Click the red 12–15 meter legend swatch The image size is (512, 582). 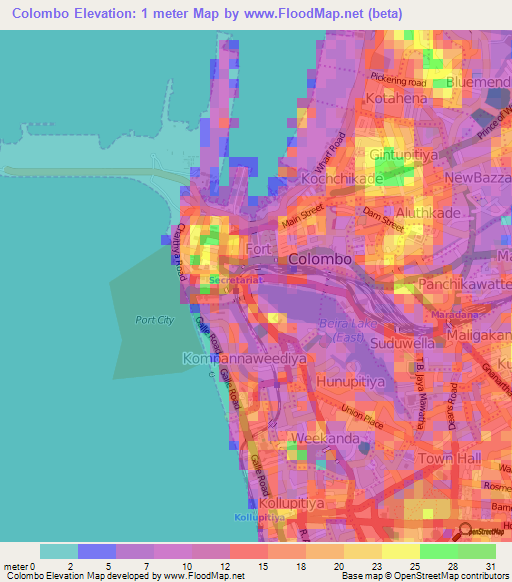click(x=249, y=552)
